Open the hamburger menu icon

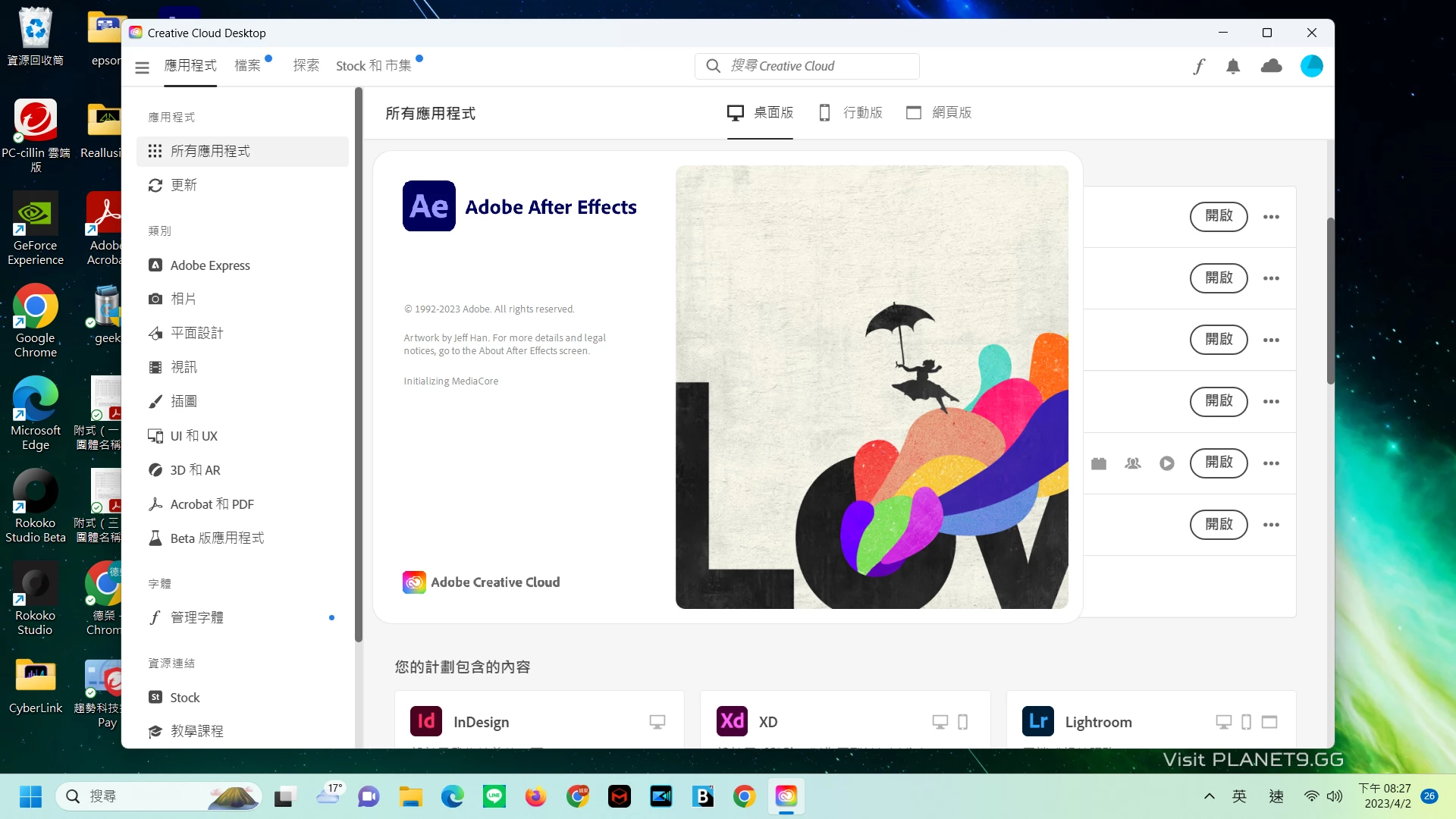(x=142, y=67)
